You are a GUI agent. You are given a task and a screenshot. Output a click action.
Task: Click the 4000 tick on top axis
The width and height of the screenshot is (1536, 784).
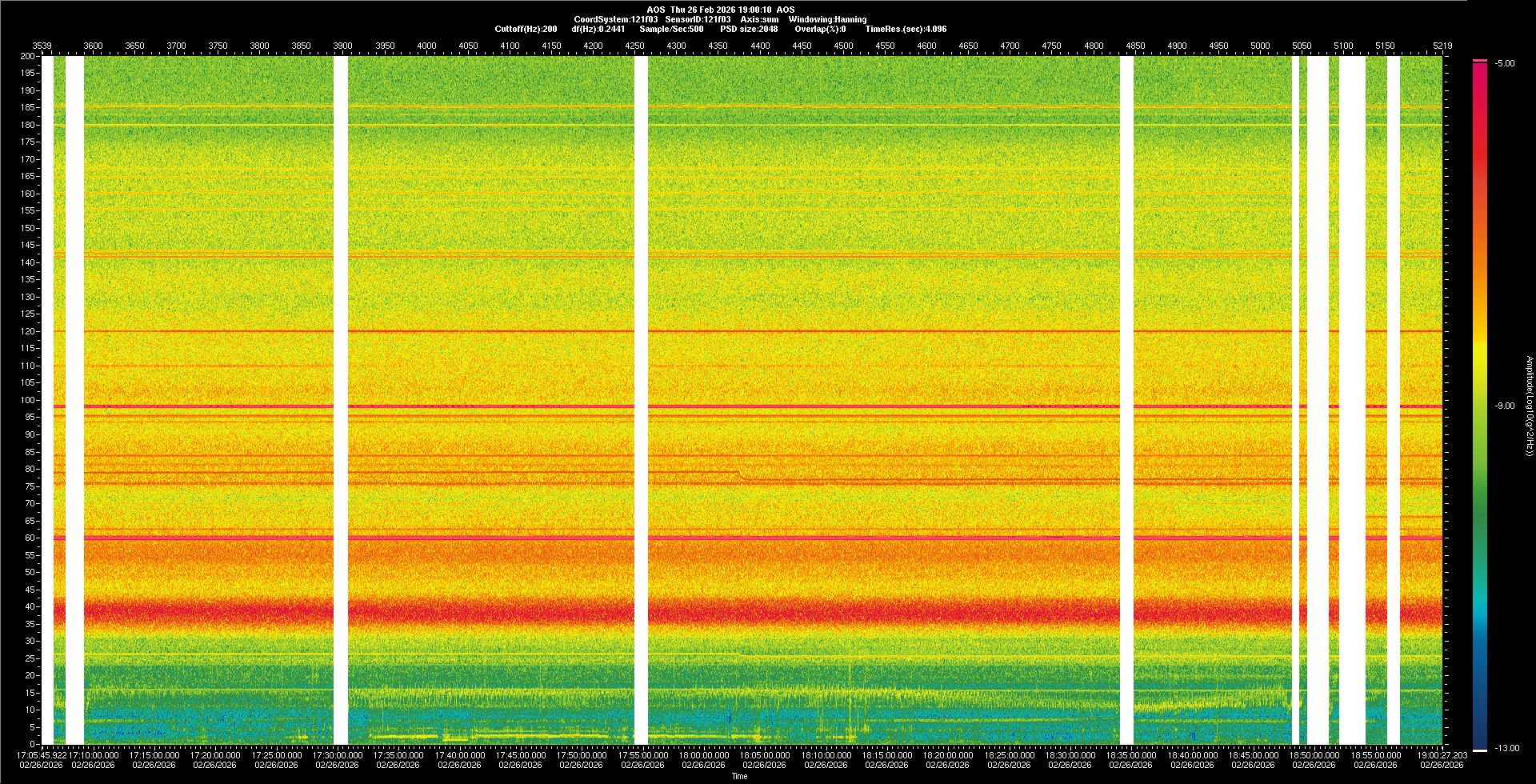coord(426,46)
